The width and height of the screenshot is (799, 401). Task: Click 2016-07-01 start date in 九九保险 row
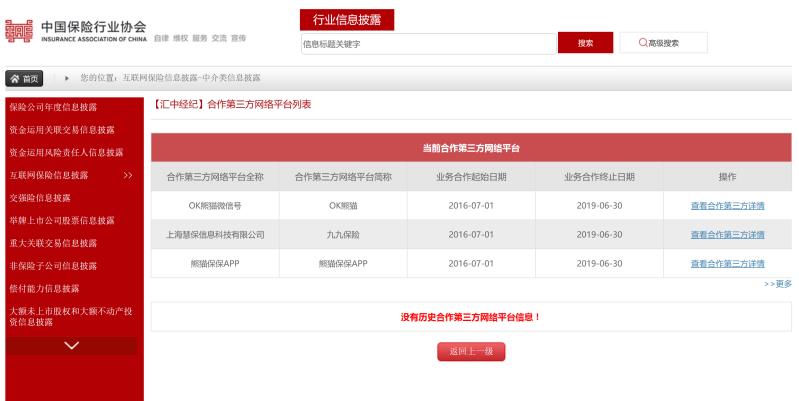pyautogui.click(x=471, y=235)
